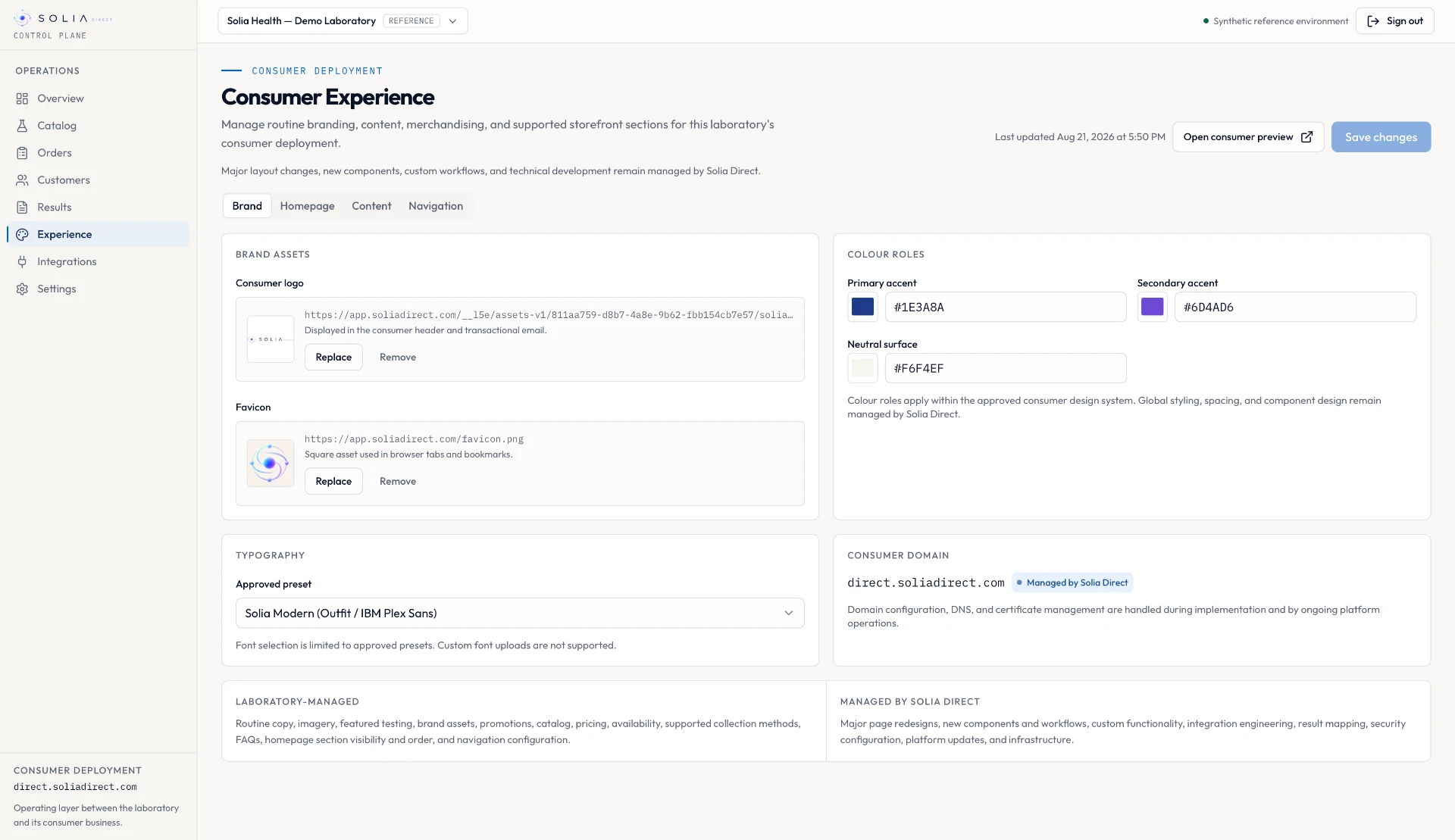Click the Experience palette icon
This screenshot has width=1455, height=840.
click(22, 235)
